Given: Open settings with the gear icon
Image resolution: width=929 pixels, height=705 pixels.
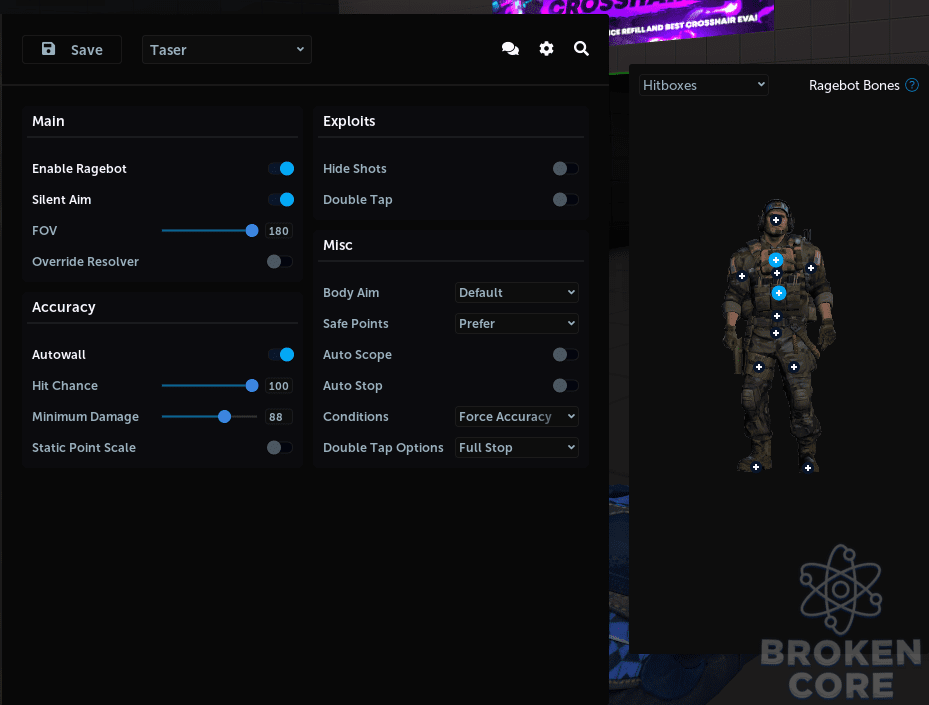Looking at the screenshot, I should [546, 49].
